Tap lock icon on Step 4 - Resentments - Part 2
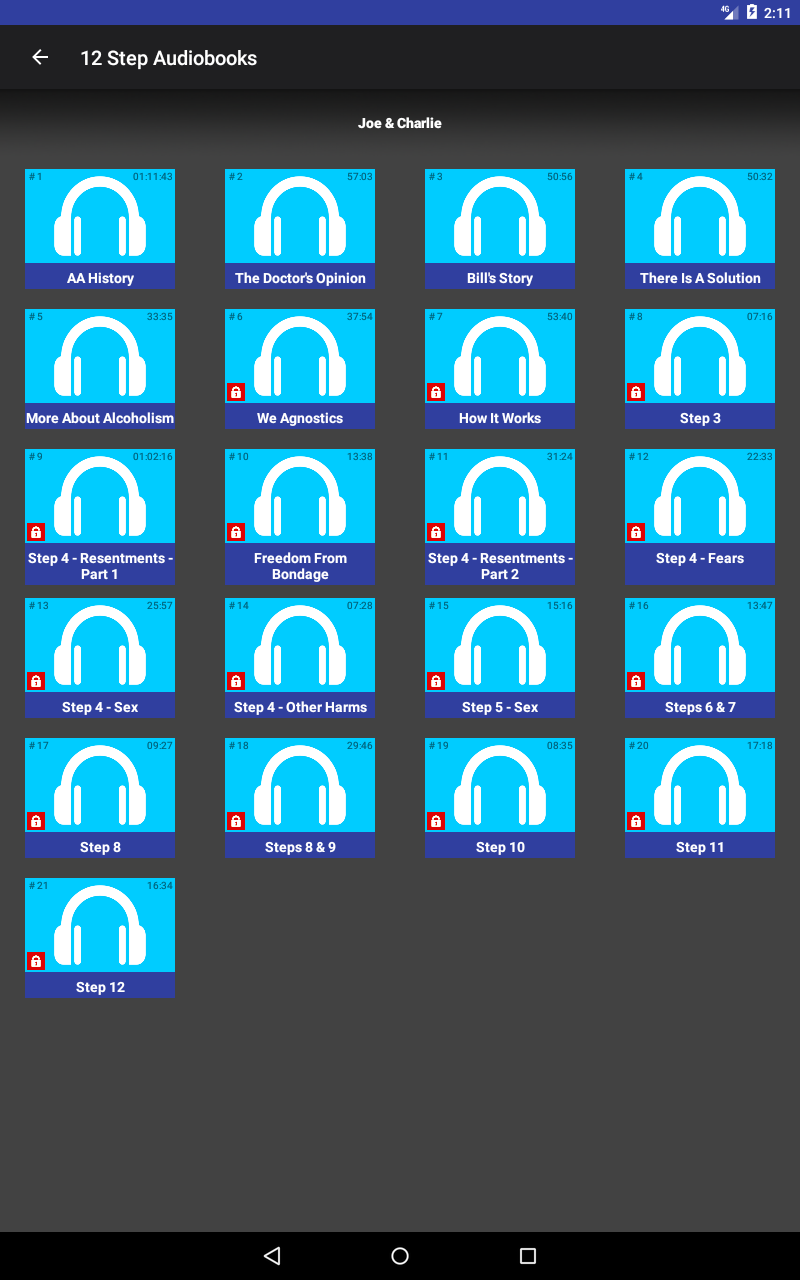 click(436, 532)
